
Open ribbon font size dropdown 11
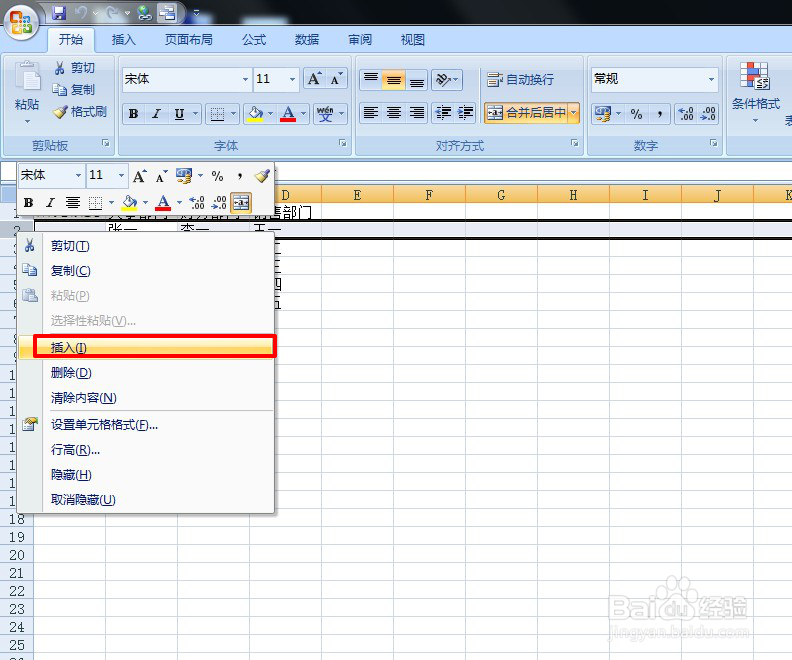click(292, 79)
